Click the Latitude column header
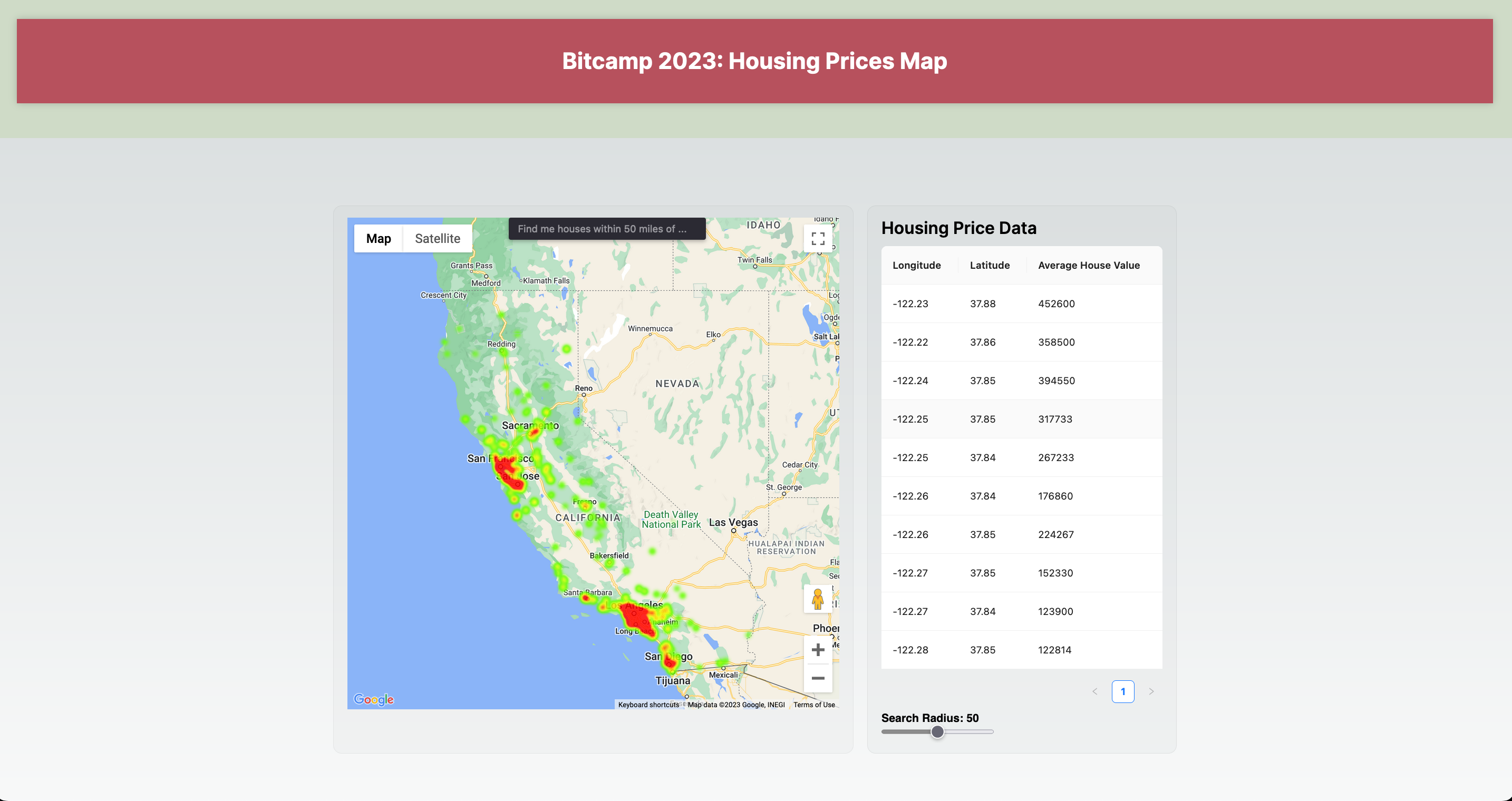Viewport: 1512px width, 801px height. 990,265
